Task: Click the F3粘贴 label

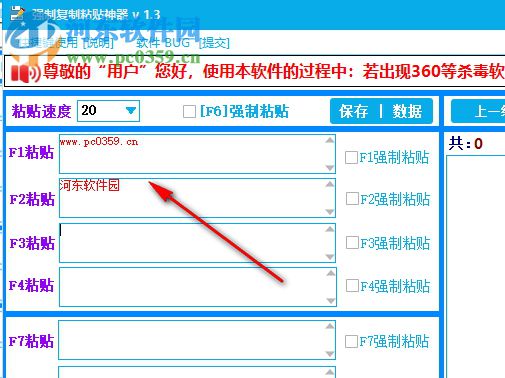Action: pos(32,243)
